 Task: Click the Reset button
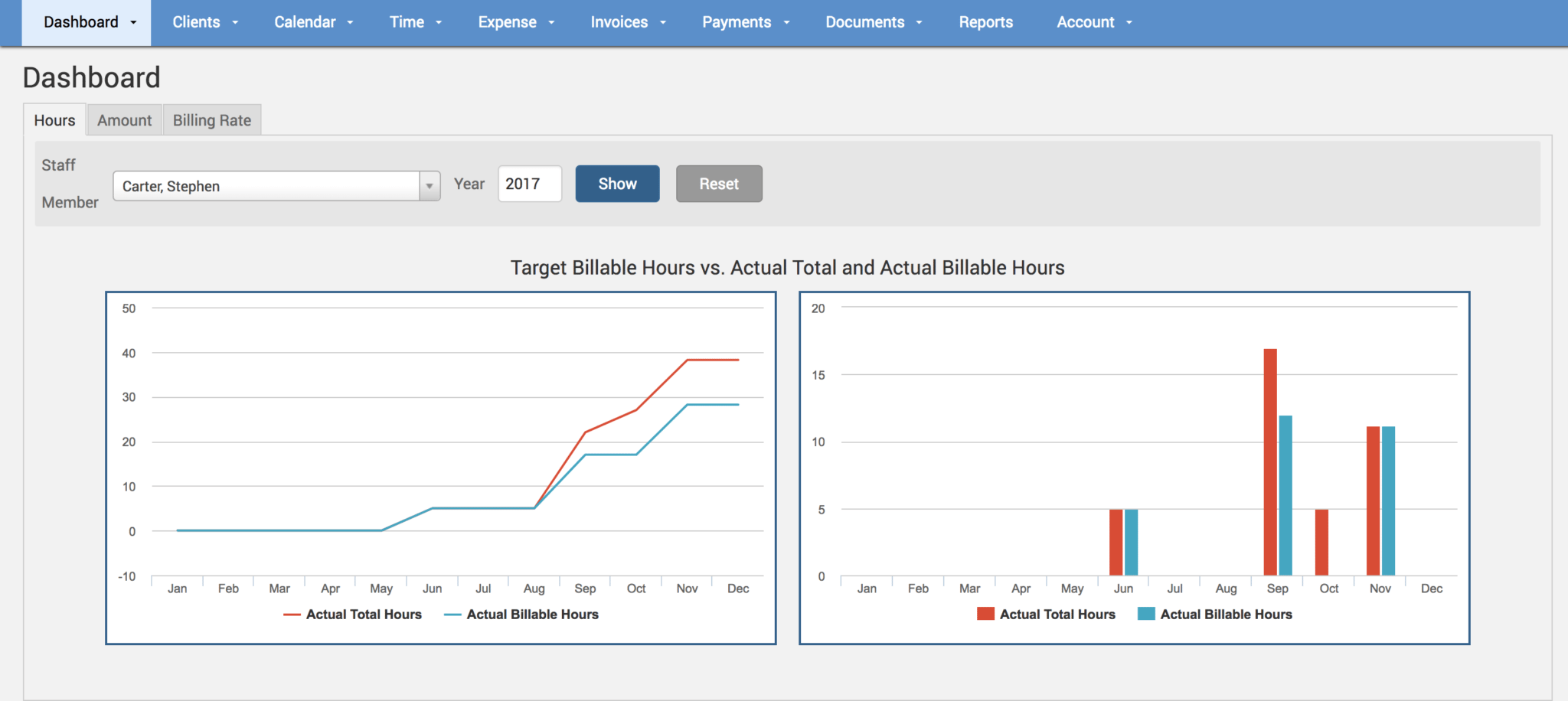pyautogui.click(x=718, y=184)
